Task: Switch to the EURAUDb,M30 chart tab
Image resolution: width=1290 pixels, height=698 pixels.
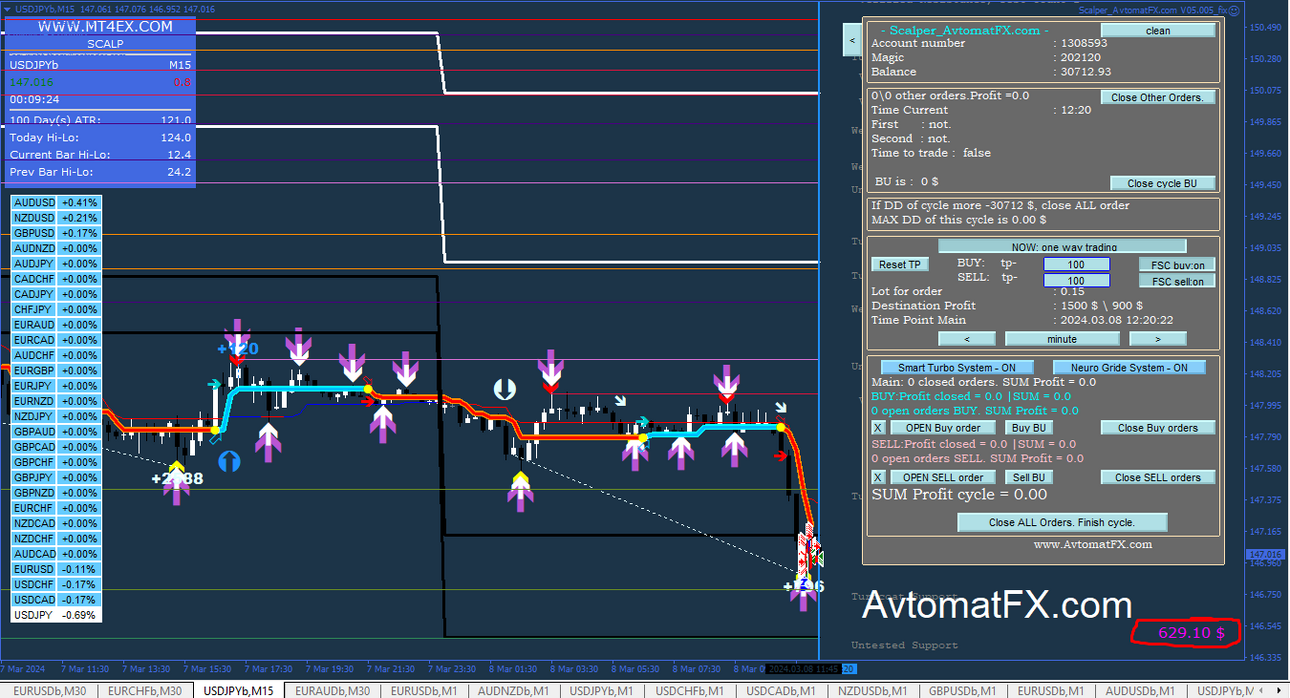Action: (333, 690)
